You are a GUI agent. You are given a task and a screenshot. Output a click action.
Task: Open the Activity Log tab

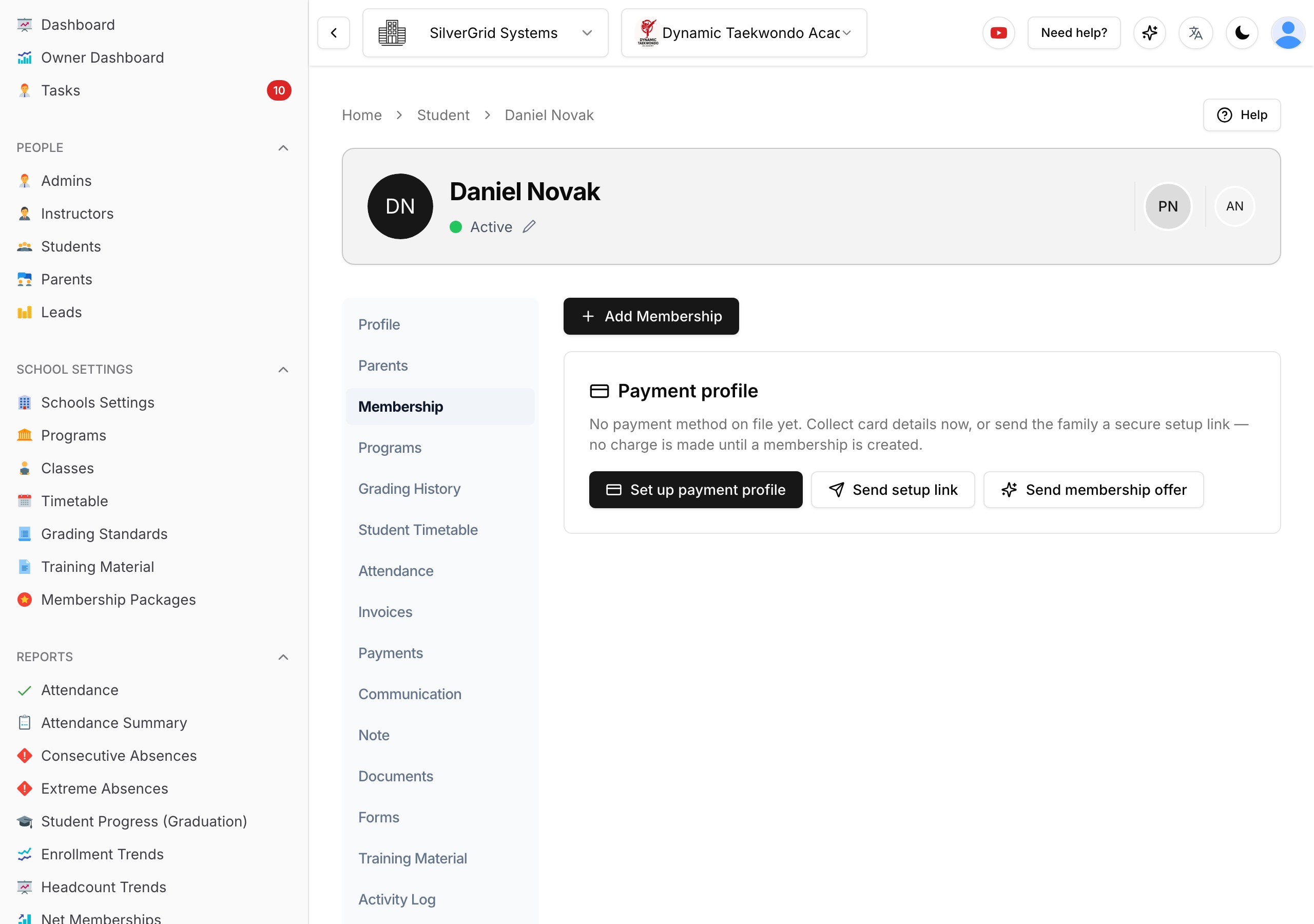(440, 900)
